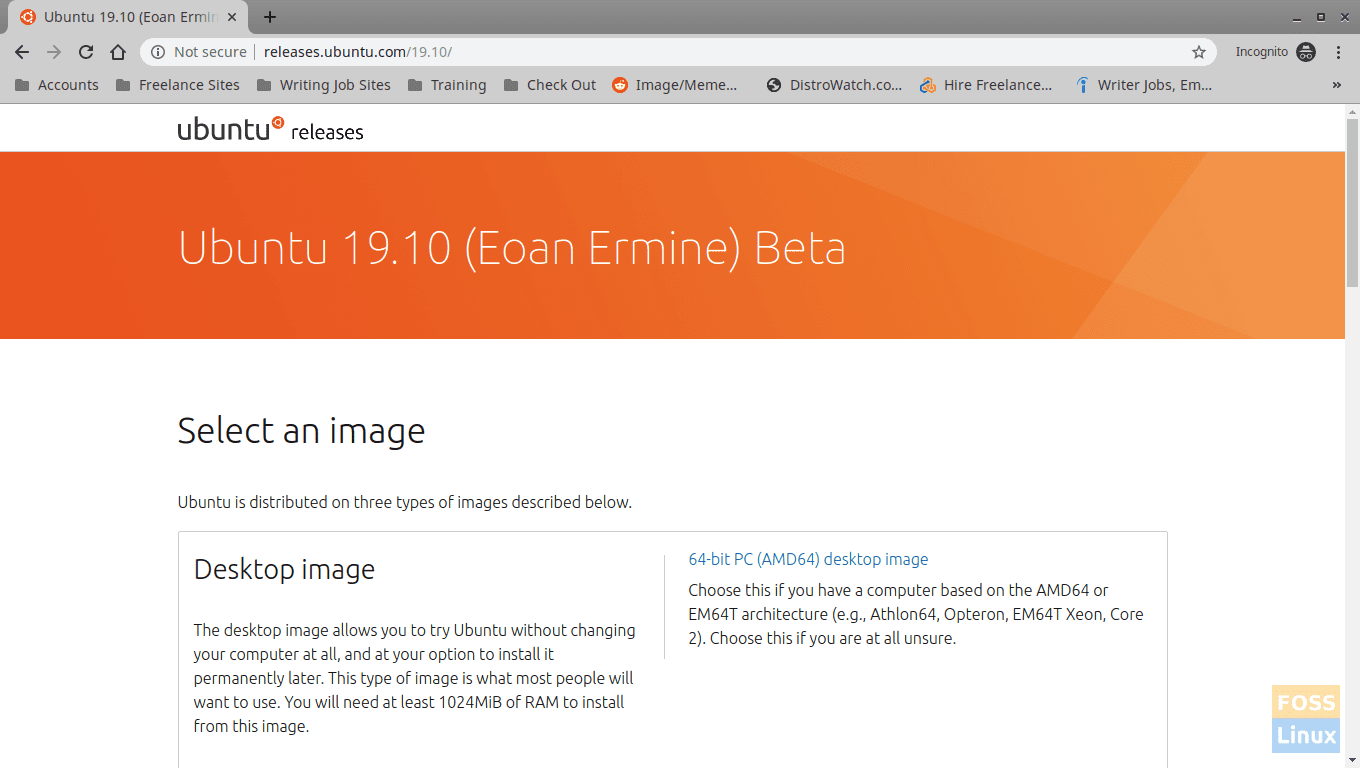Screen dimensions: 1360x768
Task: Open the Check Out bookmark folder
Action: click(x=550, y=85)
